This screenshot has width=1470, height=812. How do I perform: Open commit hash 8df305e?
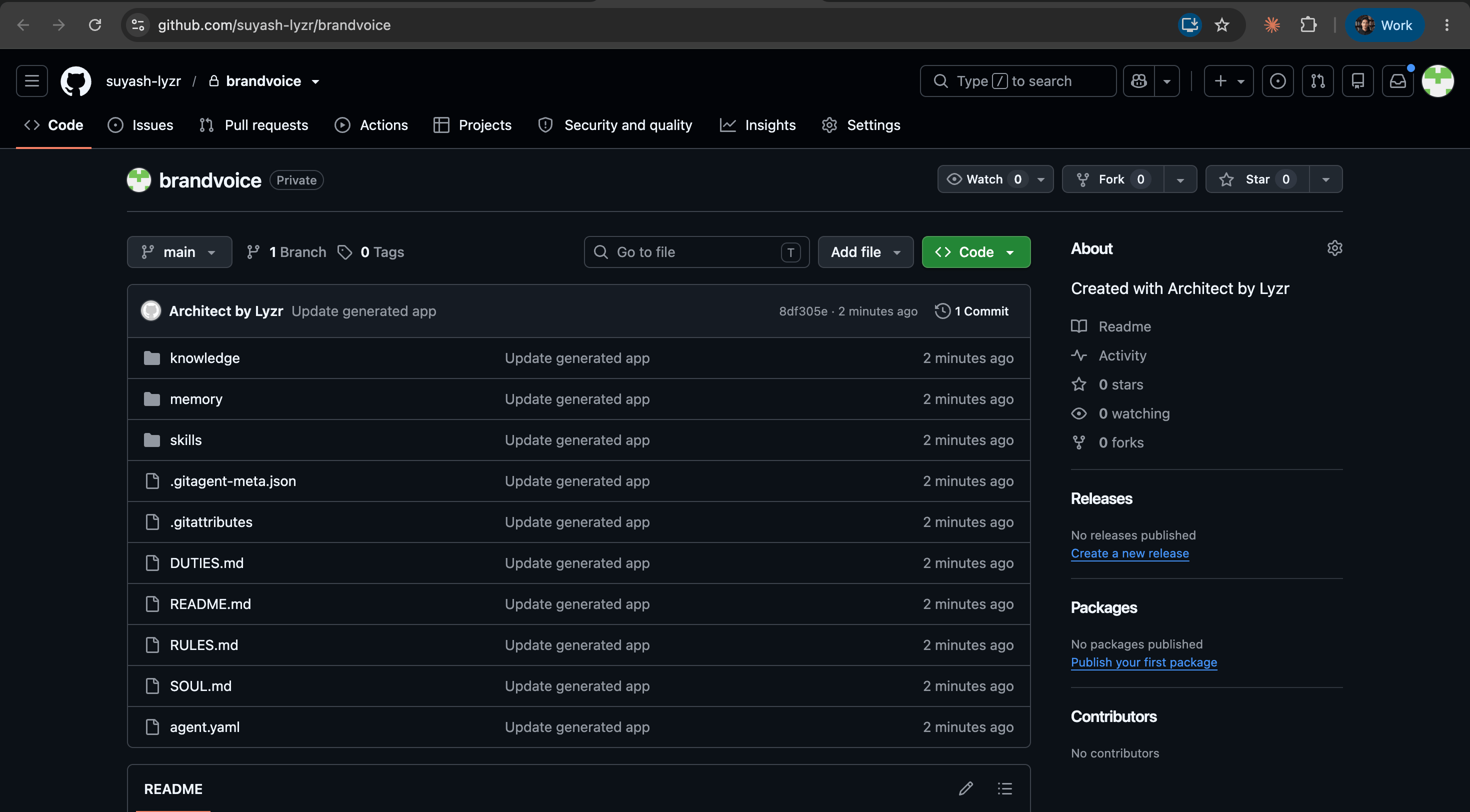point(803,311)
